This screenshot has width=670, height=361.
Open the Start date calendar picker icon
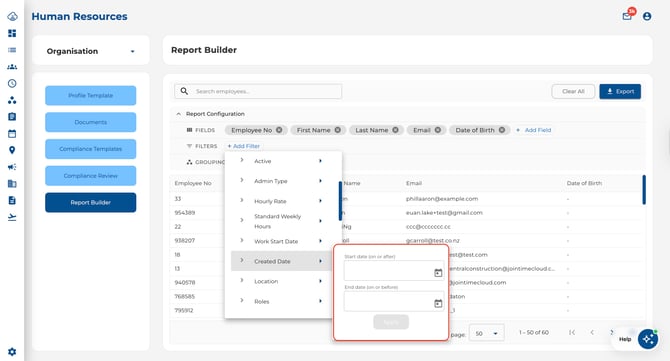pyautogui.click(x=438, y=273)
